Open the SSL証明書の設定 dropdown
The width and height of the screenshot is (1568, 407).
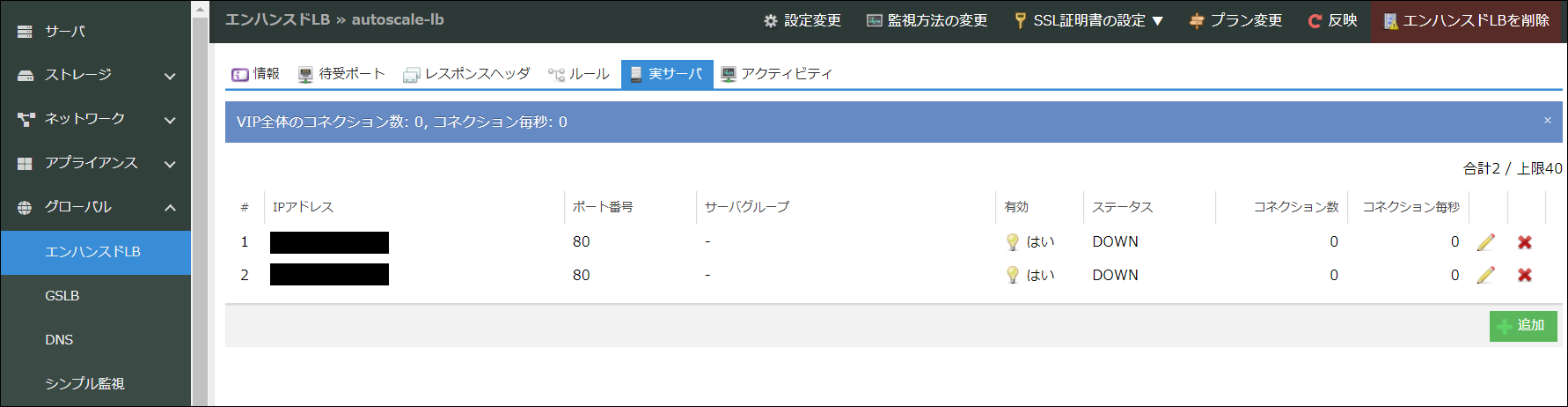[1088, 20]
